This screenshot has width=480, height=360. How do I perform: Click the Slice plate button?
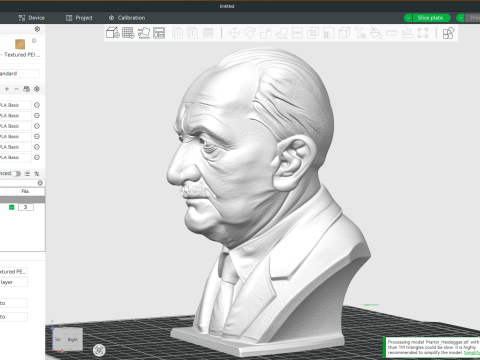point(430,18)
